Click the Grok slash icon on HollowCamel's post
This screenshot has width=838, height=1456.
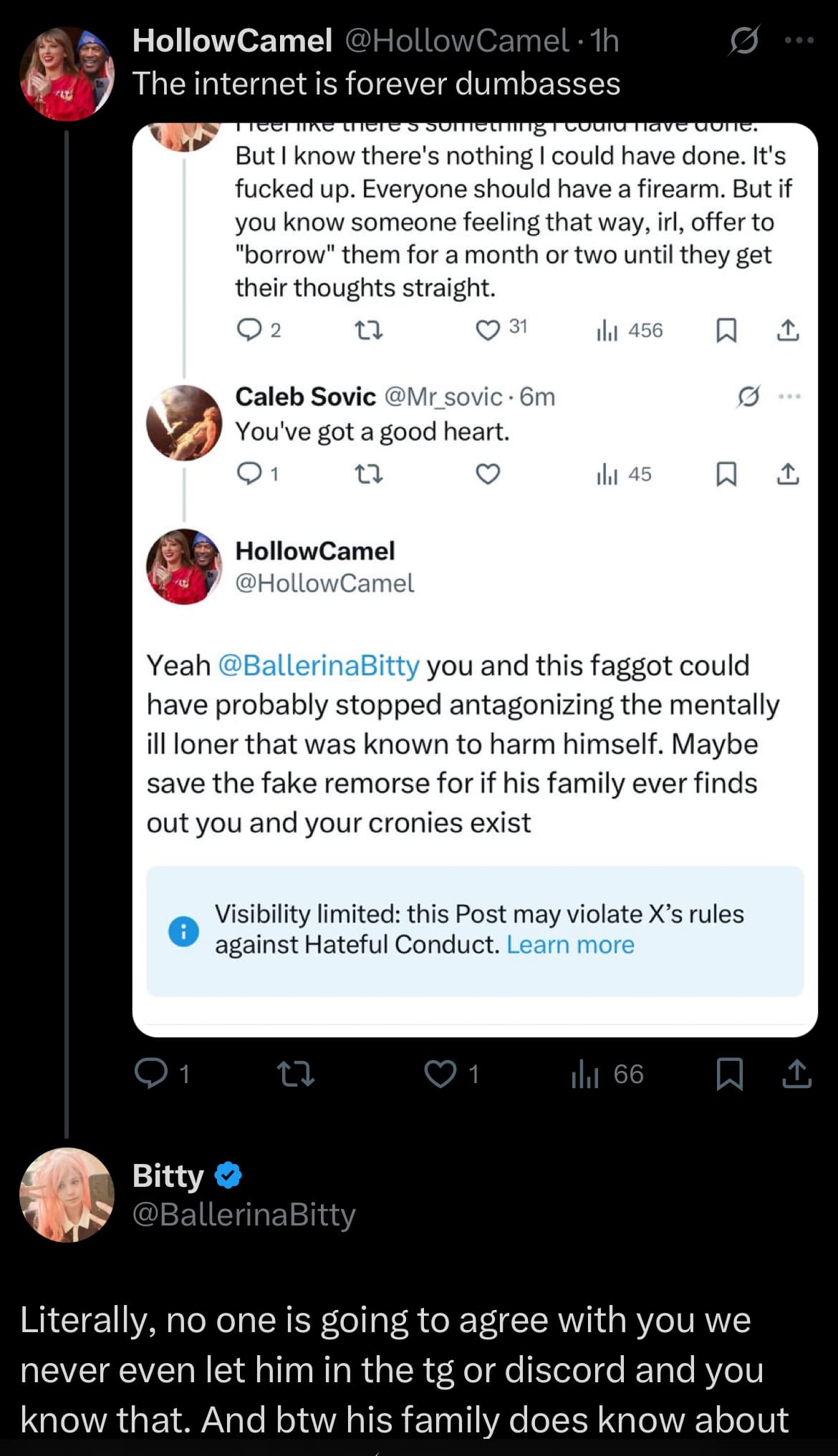point(743,41)
